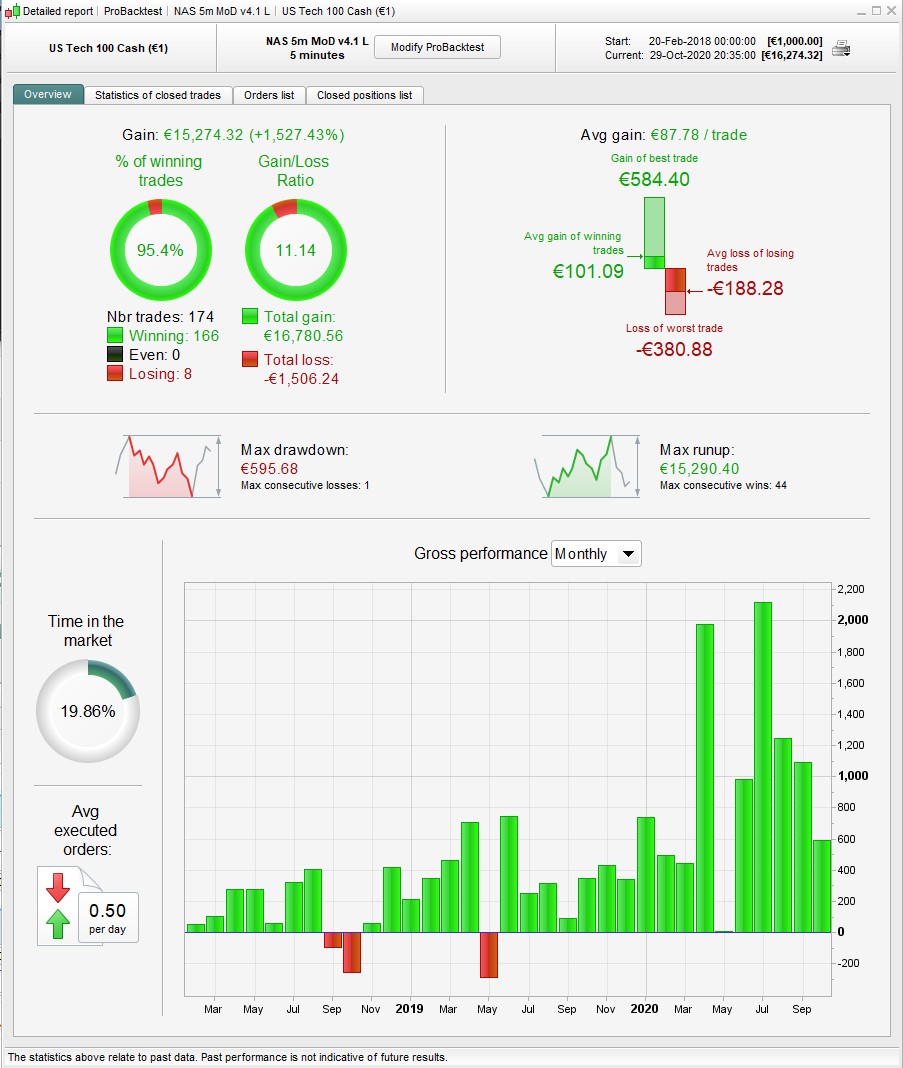This screenshot has width=903, height=1068.
Task: Open the Orders list tab
Action: 269,95
